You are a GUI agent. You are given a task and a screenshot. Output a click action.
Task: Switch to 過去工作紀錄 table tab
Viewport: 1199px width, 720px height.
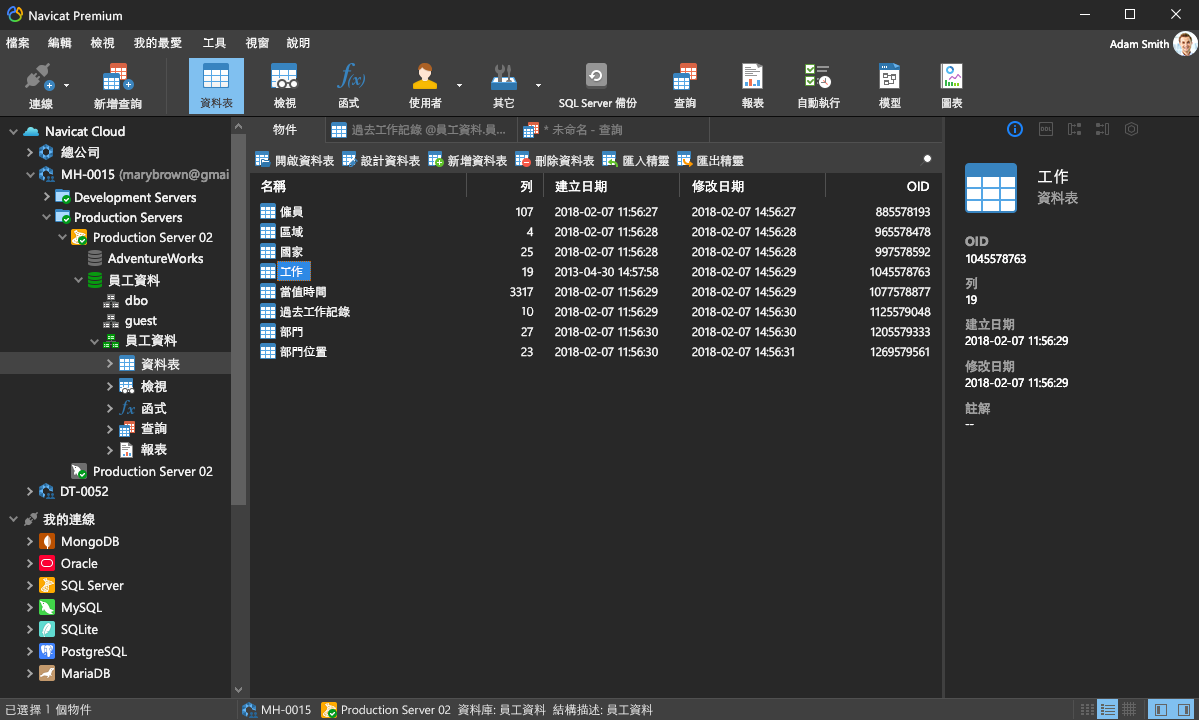tap(421, 130)
